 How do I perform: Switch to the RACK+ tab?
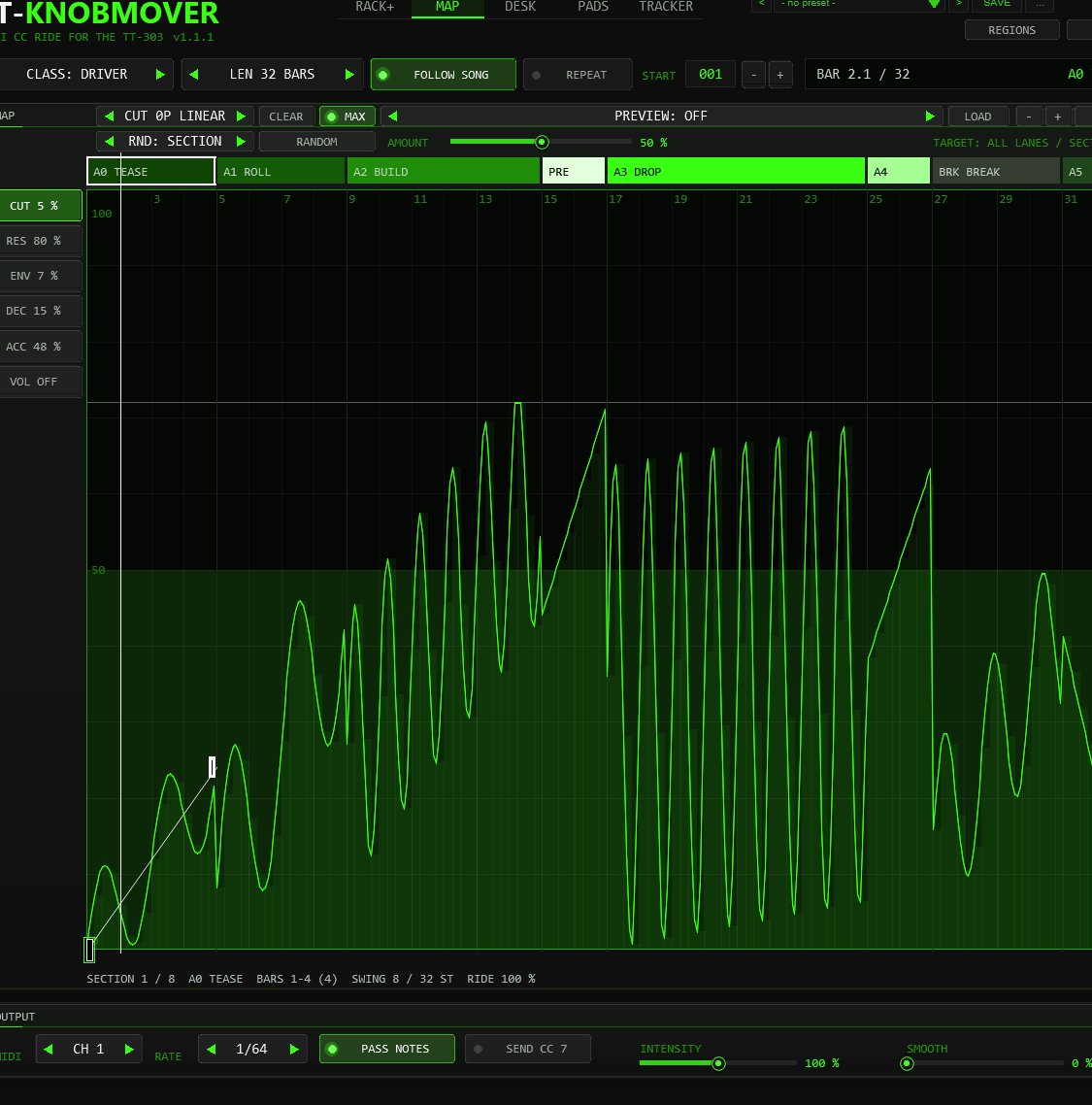click(375, 7)
